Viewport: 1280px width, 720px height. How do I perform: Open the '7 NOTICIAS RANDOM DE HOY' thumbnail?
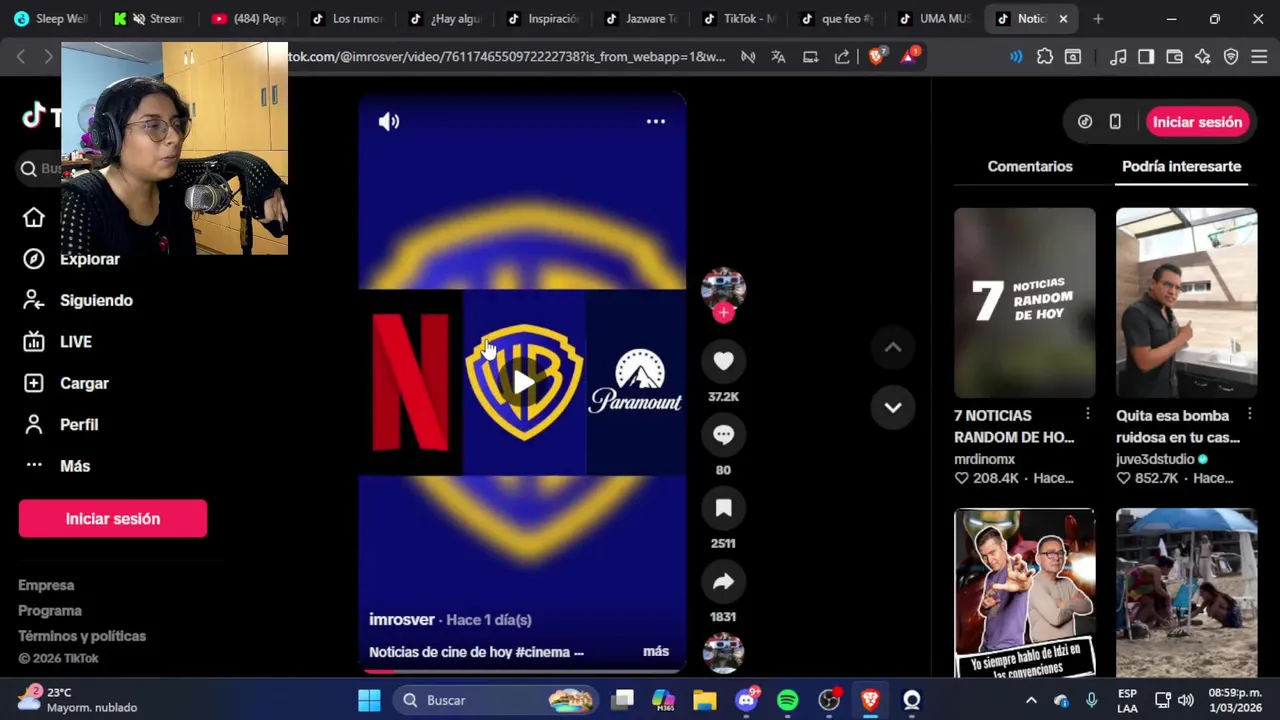1025,302
